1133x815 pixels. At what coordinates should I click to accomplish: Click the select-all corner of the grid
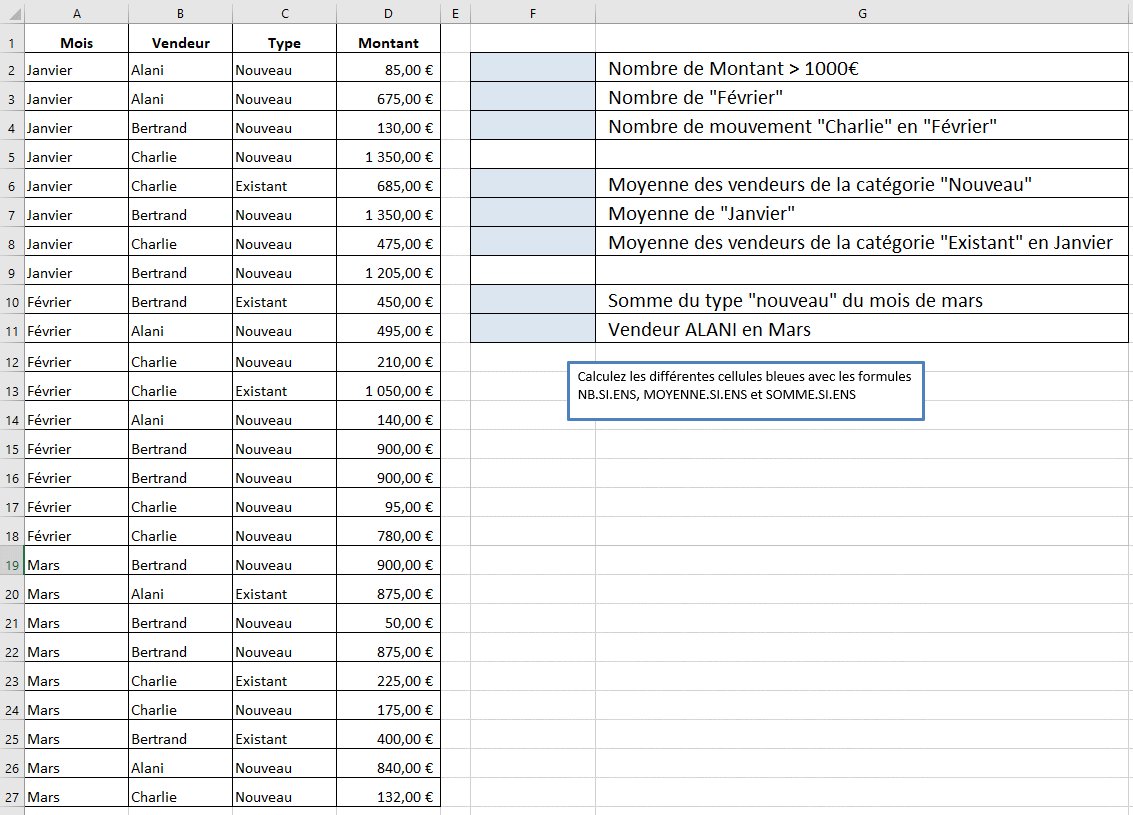(x=12, y=13)
